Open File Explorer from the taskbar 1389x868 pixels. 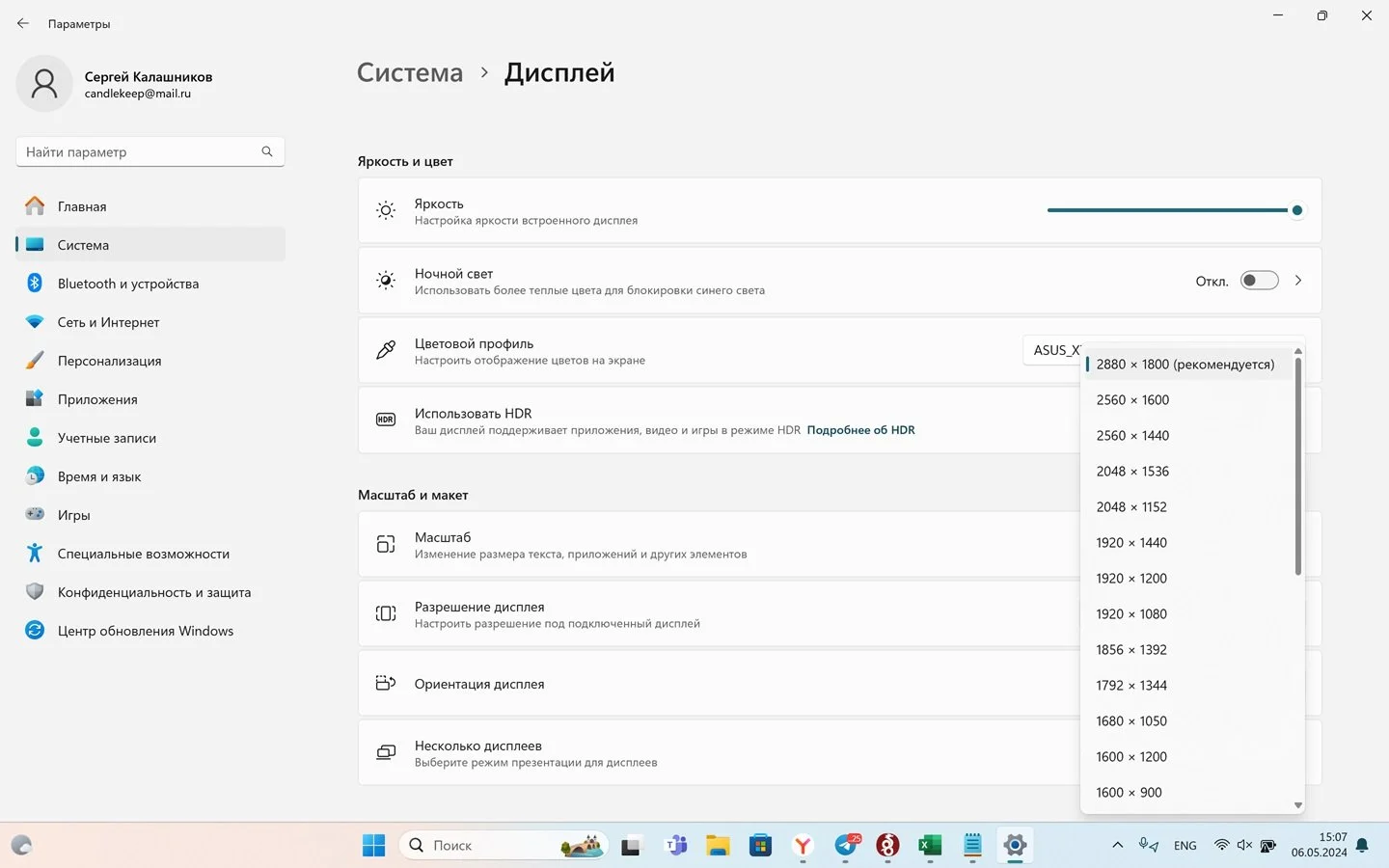(718, 846)
